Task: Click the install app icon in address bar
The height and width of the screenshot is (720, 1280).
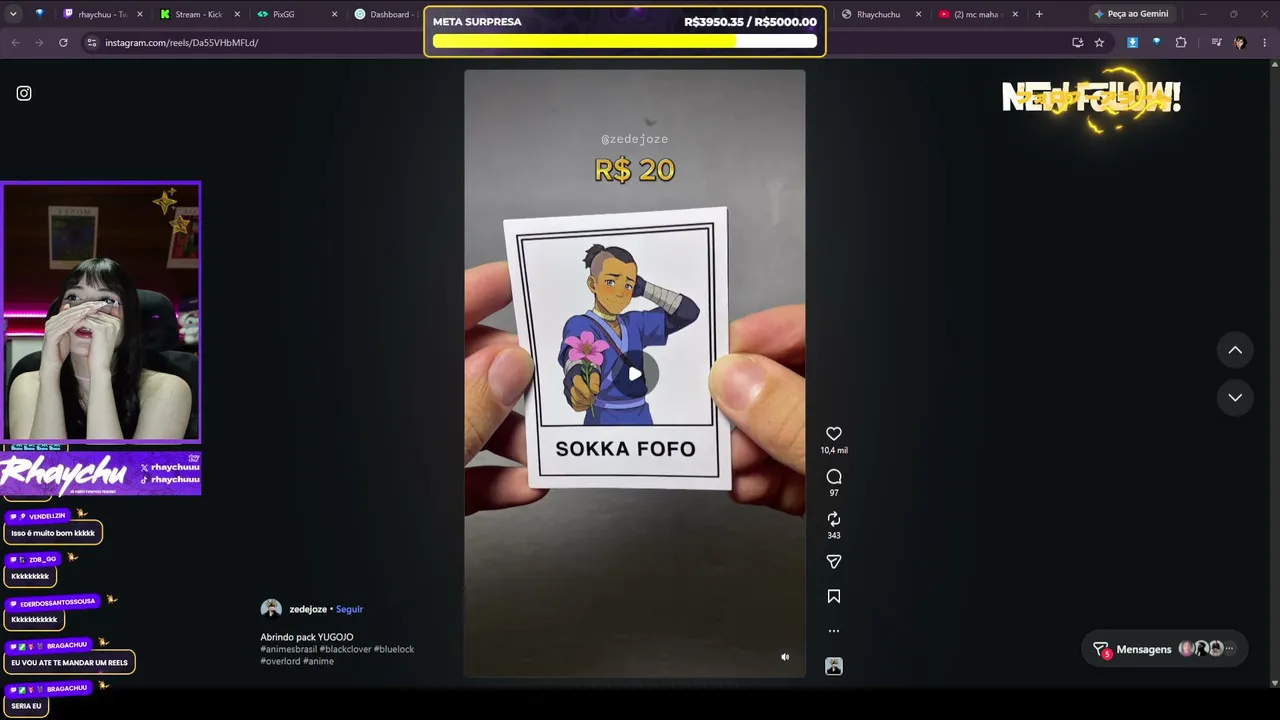Action: [1077, 42]
